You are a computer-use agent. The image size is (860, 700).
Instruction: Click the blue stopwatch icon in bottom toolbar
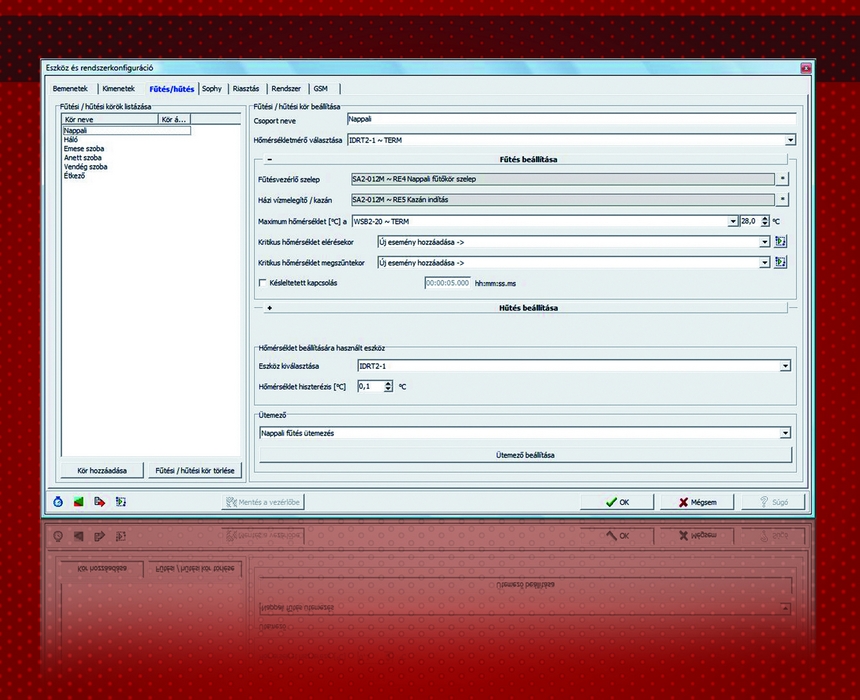coord(58,502)
